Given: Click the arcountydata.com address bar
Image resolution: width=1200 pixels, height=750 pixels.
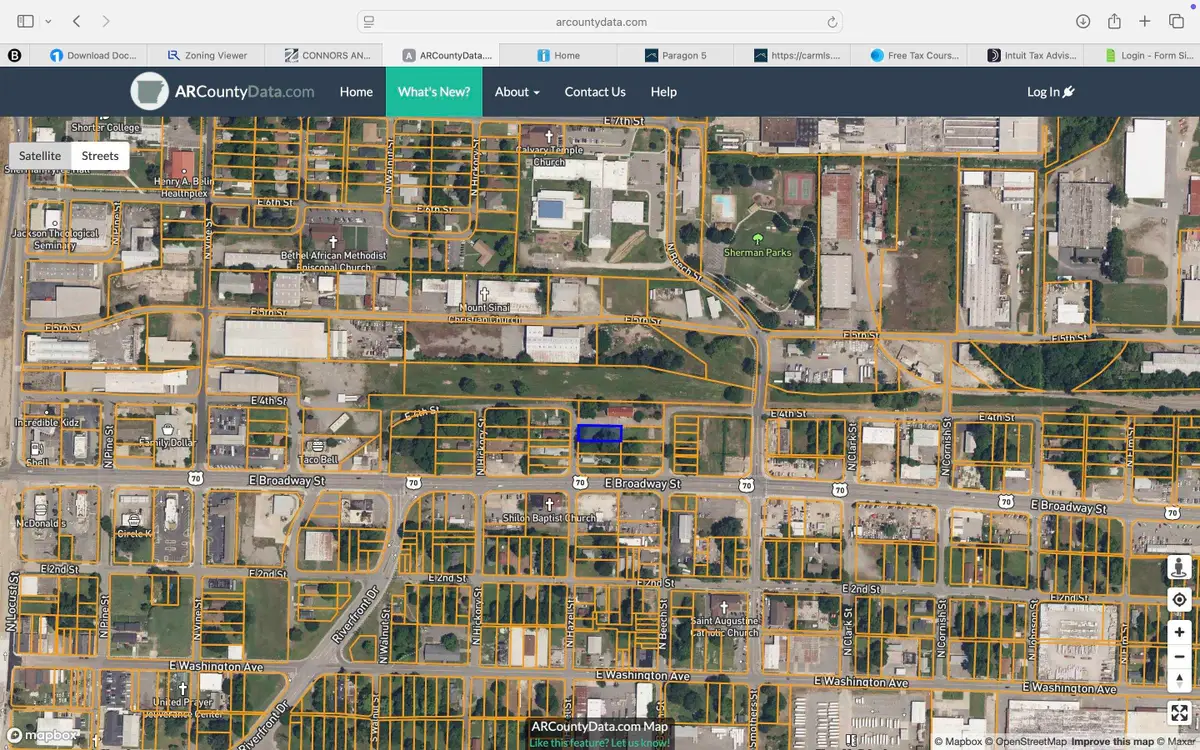Looking at the screenshot, I should 600,21.
